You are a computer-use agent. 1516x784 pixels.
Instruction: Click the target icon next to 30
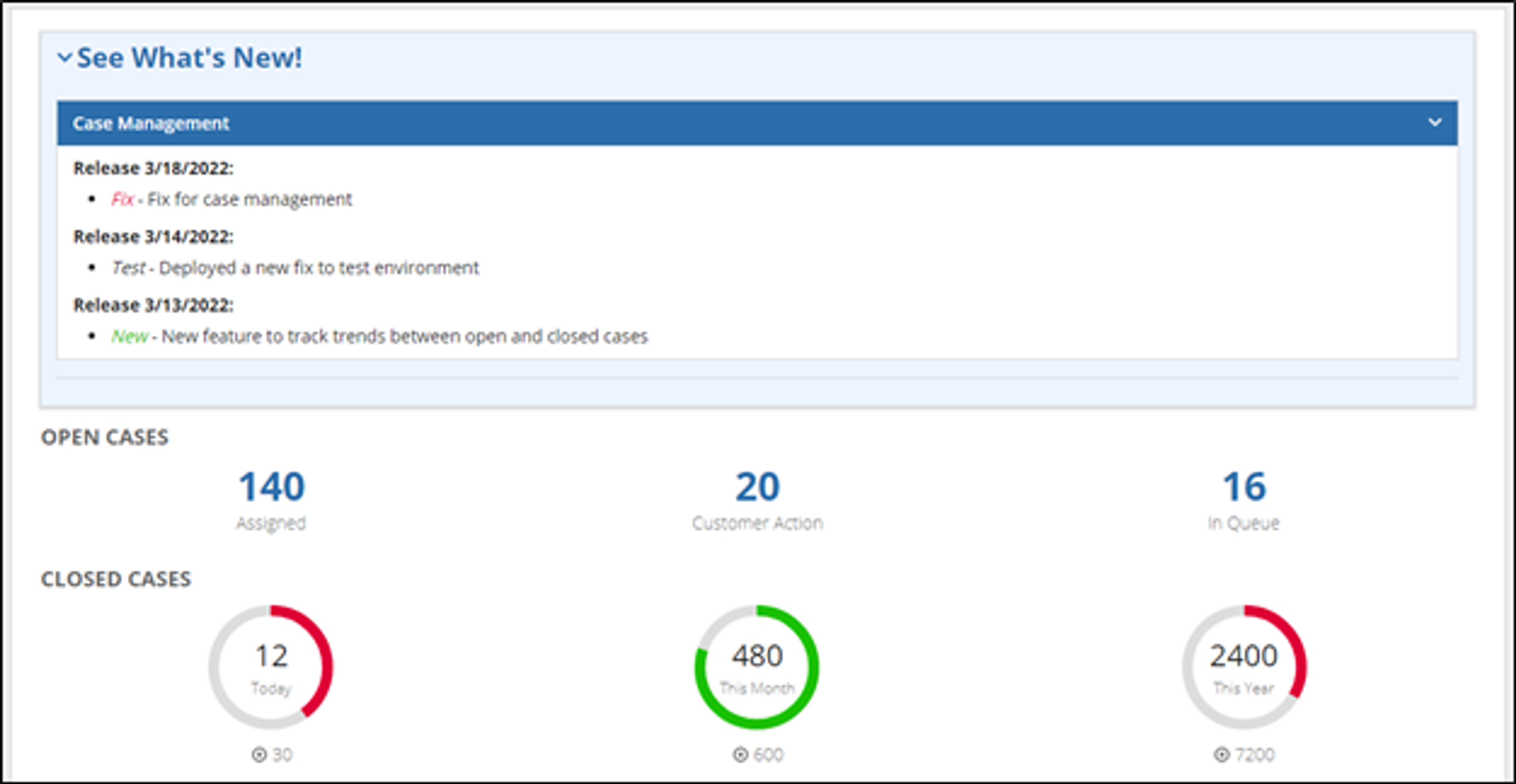(x=259, y=754)
